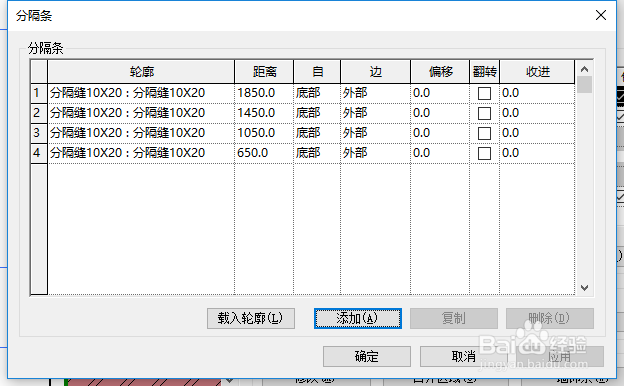
Task: Select the setback 0.0 cell in row 3
Action: (x=537, y=133)
